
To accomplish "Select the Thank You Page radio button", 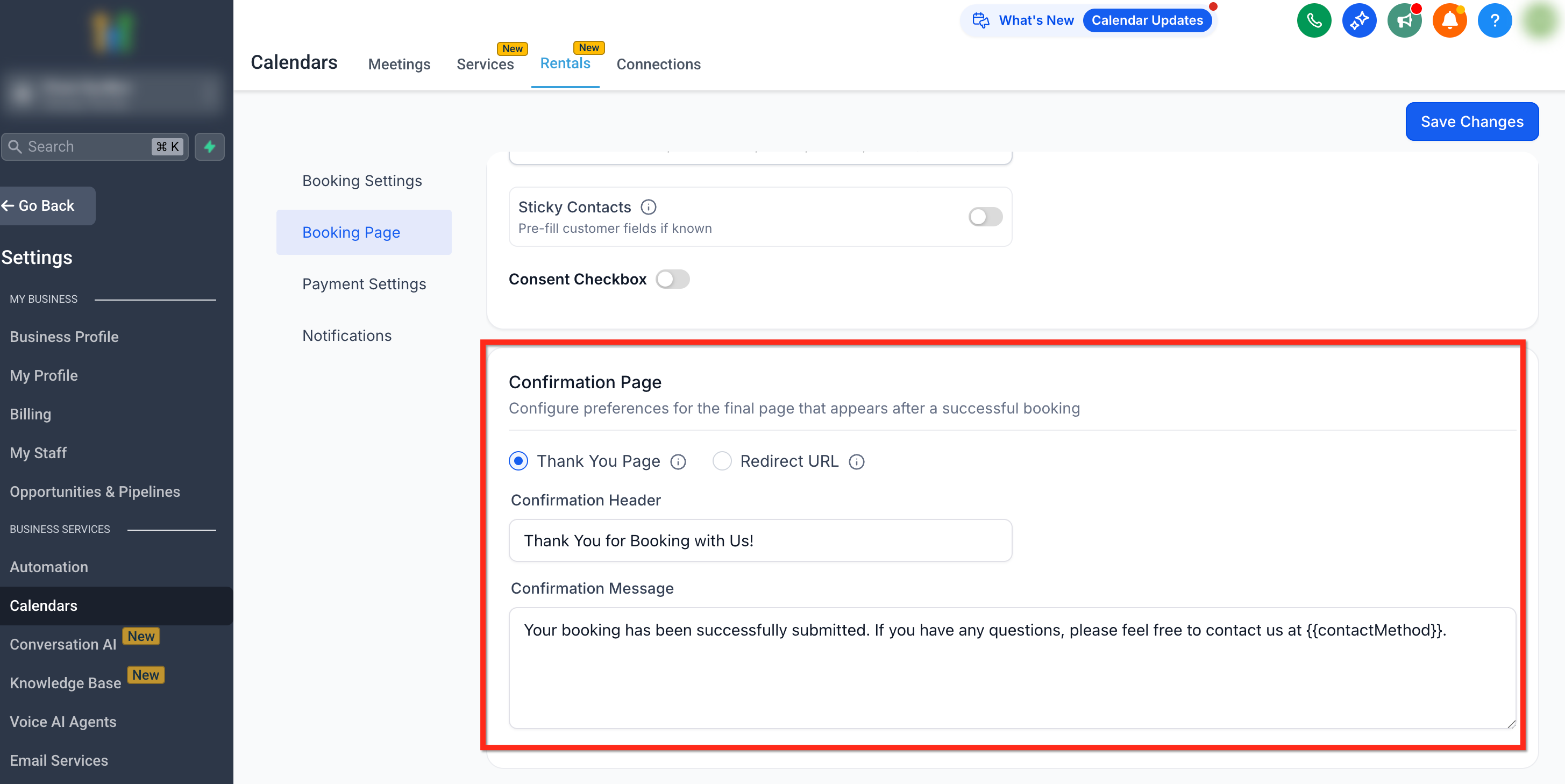I will (518, 461).
